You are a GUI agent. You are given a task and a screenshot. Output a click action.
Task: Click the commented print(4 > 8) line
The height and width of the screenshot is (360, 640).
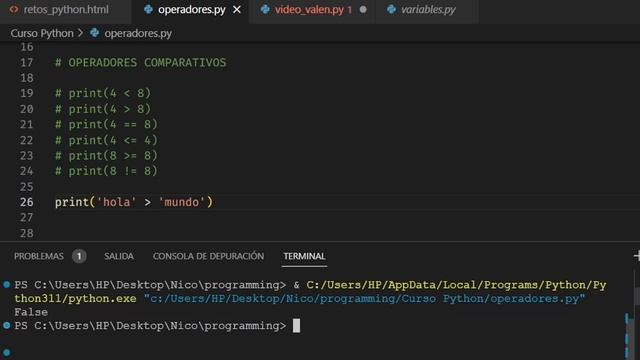pos(103,109)
